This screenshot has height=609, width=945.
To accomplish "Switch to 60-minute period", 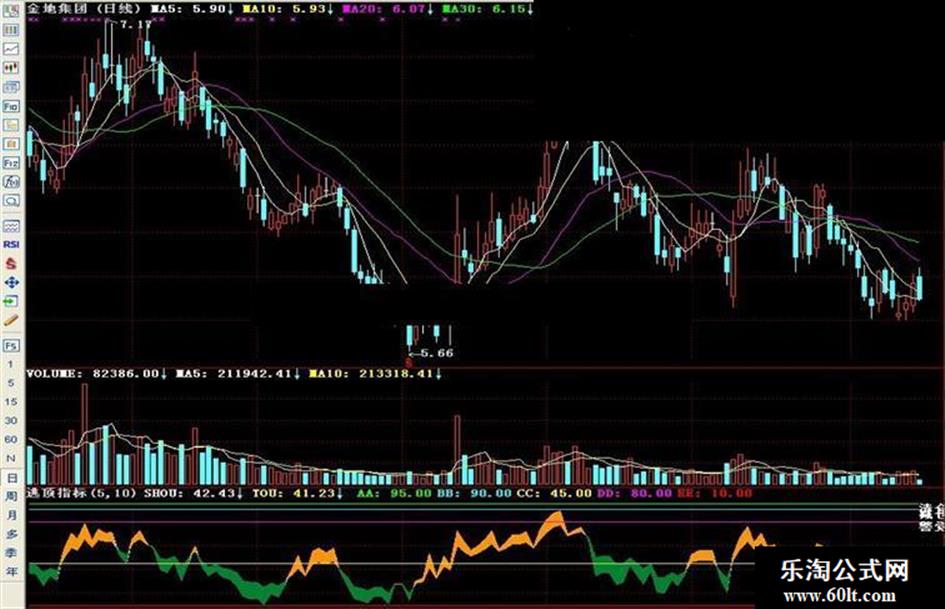I will pyautogui.click(x=11, y=439).
